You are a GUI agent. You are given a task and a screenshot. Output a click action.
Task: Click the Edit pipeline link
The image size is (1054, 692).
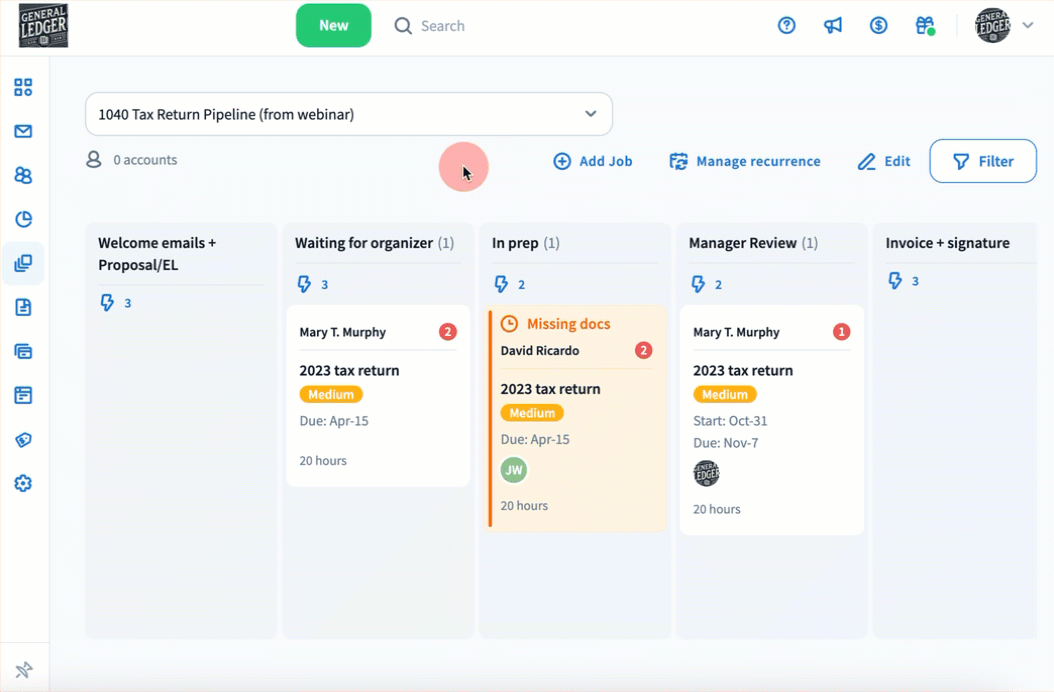coord(884,161)
